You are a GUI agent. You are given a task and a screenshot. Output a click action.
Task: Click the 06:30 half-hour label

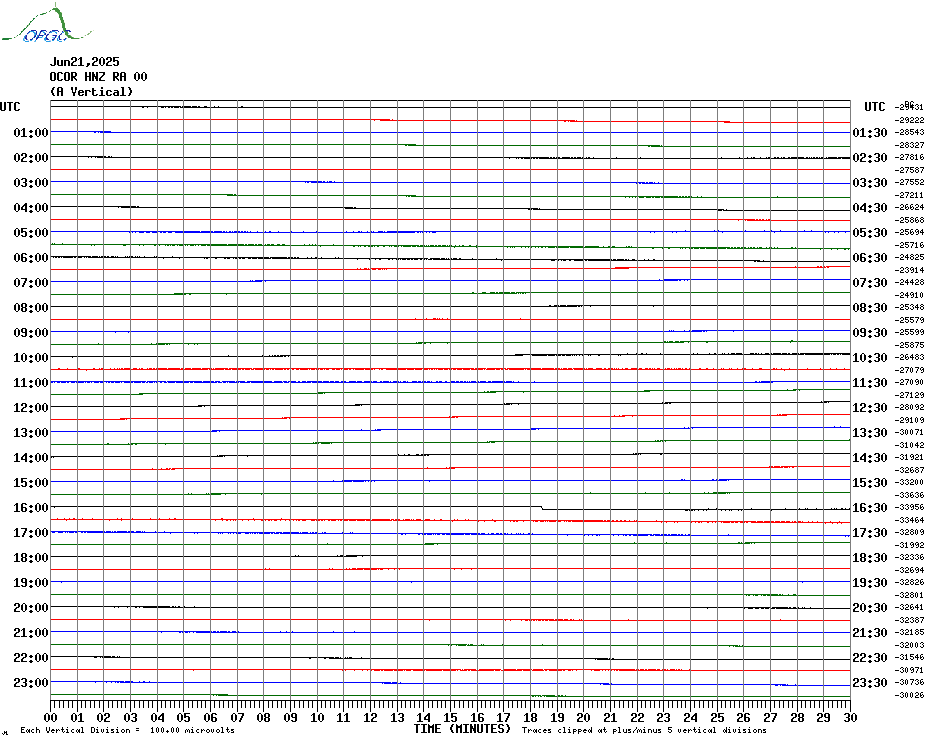pyautogui.click(x=870, y=257)
